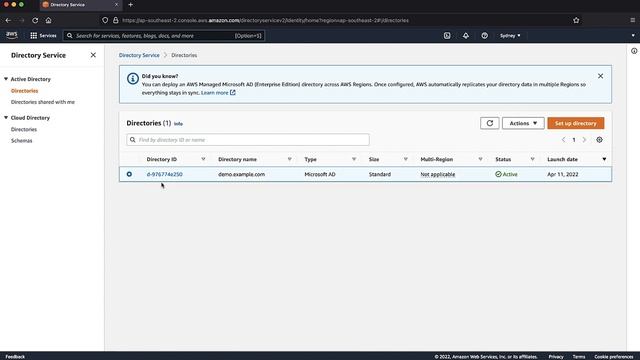The height and width of the screenshot is (360, 640).
Task: Click the browser reload icon
Action: pyautogui.click(x=35, y=20)
